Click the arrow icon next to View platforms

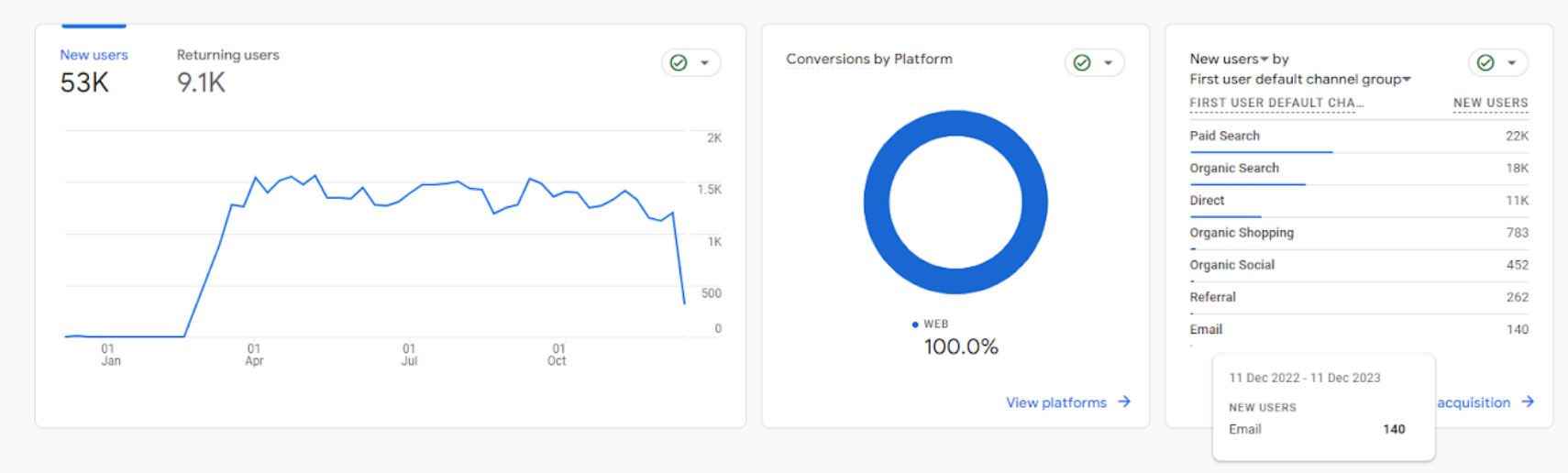(x=1124, y=401)
